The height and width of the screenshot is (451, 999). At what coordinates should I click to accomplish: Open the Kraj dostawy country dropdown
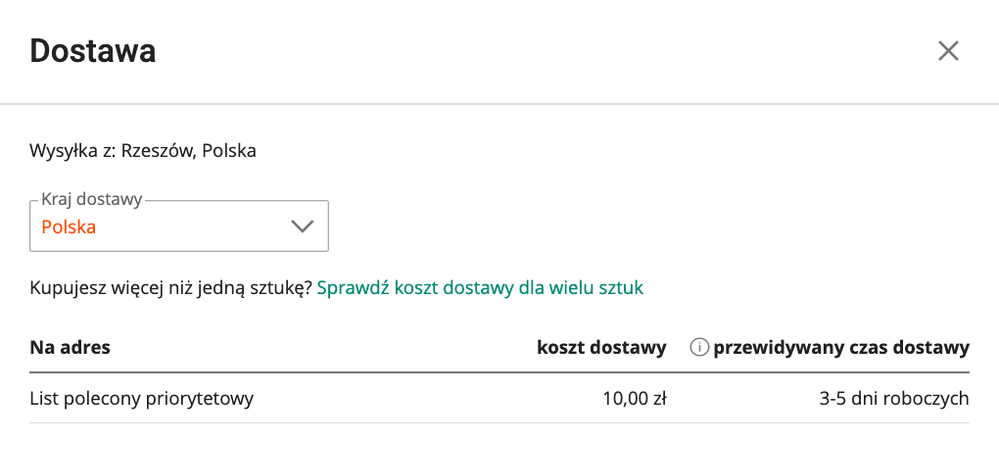179,226
